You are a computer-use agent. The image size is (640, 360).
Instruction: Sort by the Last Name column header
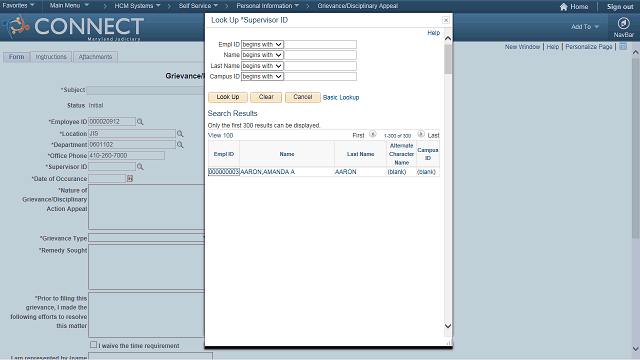click(360, 154)
